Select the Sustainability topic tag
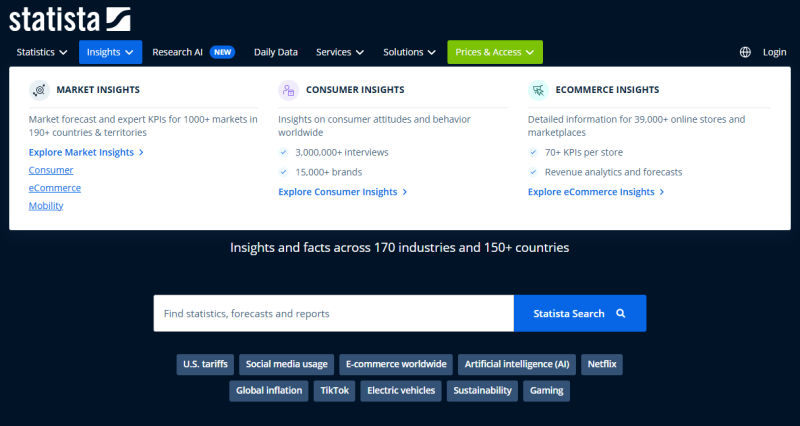Screen dimensions: 800x426 point(482,391)
